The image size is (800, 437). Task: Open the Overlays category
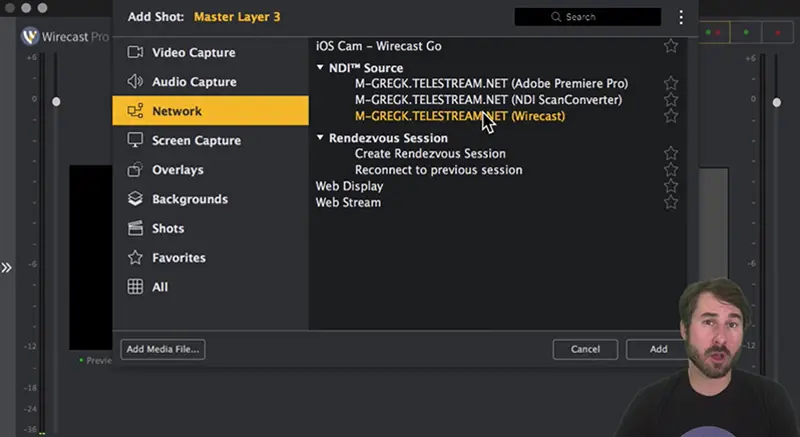coord(210,169)
